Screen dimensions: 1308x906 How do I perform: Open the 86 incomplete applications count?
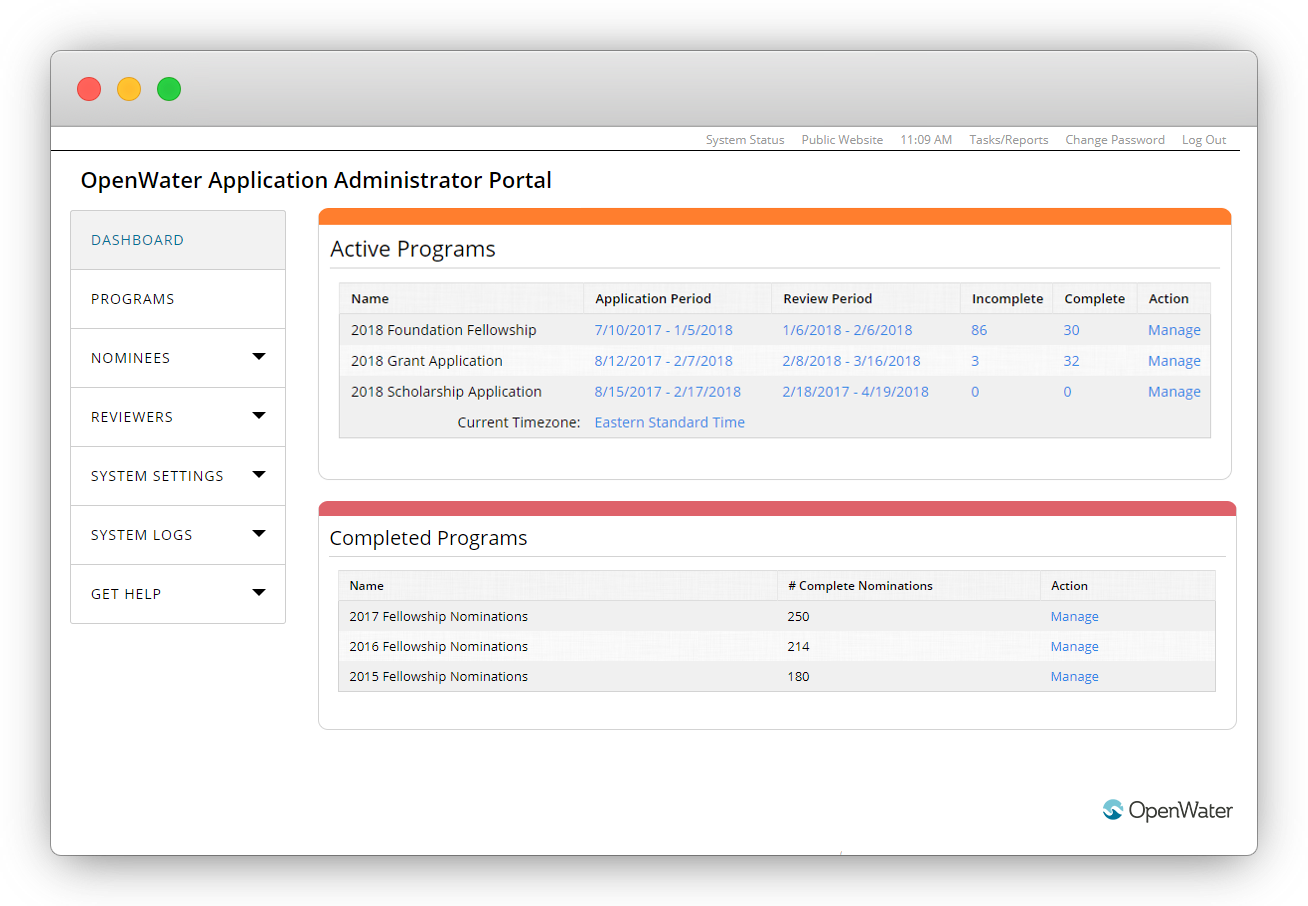click(979, 330)
